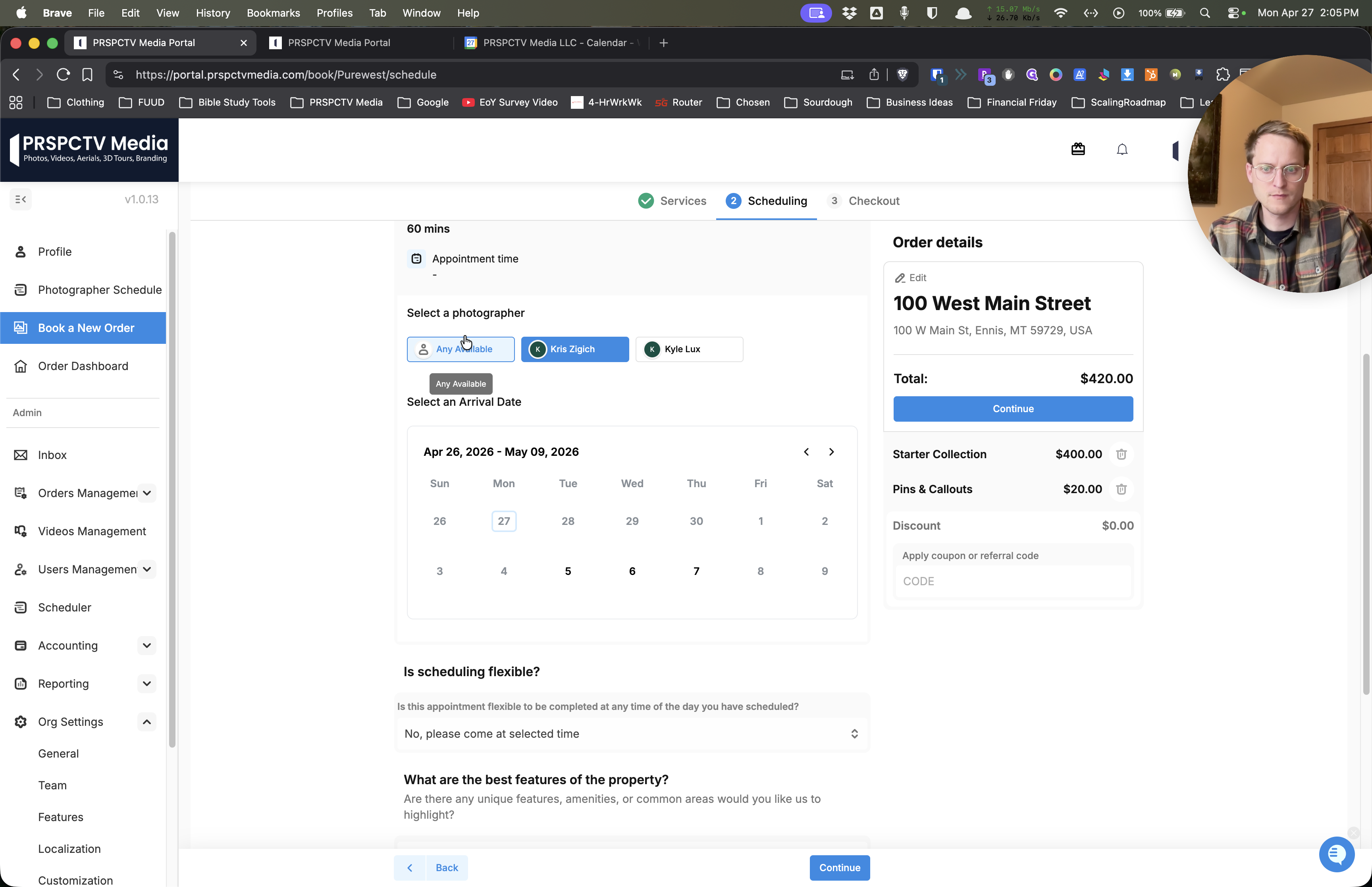Open Order Dashboard from sidebar
Image resolution: width=1372 pixels, height=887 pixels.
[83, 366]
